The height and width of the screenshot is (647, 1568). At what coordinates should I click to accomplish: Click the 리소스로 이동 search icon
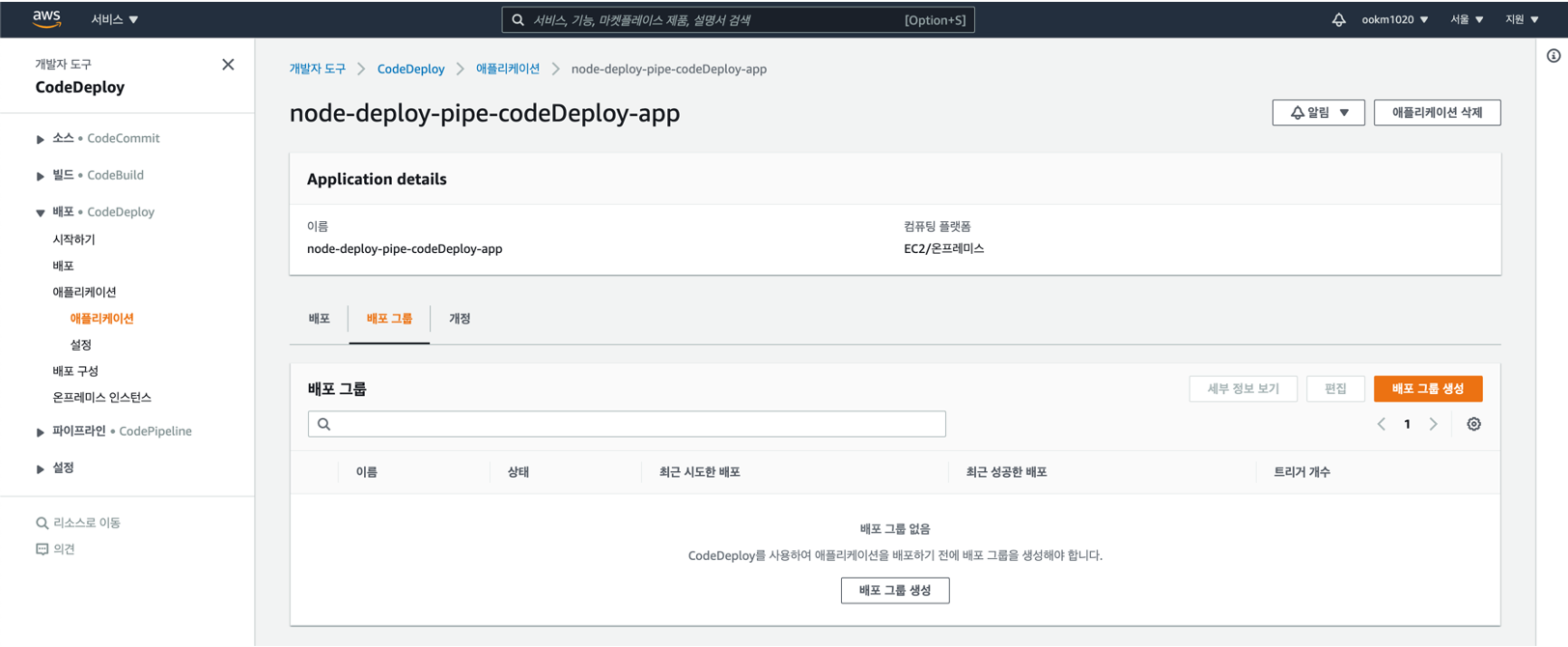pos(42,523)
